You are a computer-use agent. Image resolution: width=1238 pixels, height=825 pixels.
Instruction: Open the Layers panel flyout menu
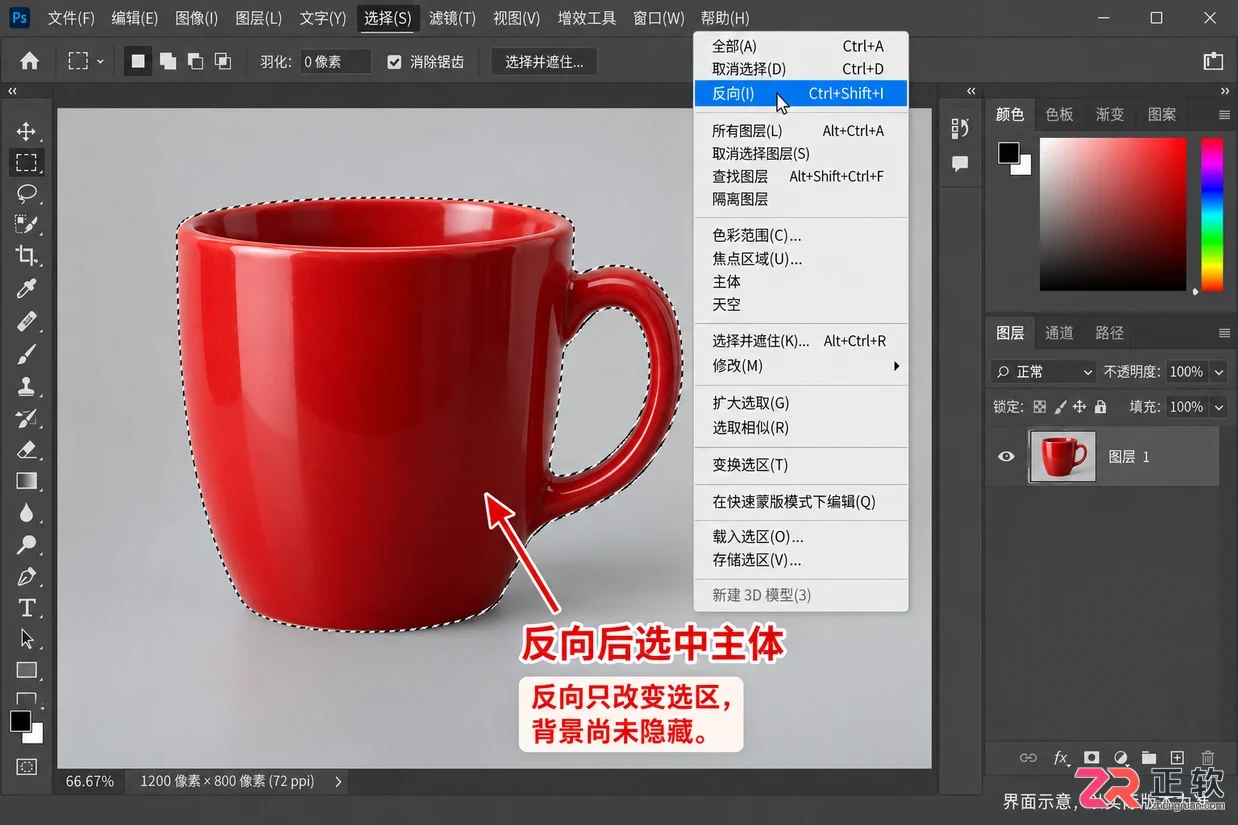[1224, 333]
